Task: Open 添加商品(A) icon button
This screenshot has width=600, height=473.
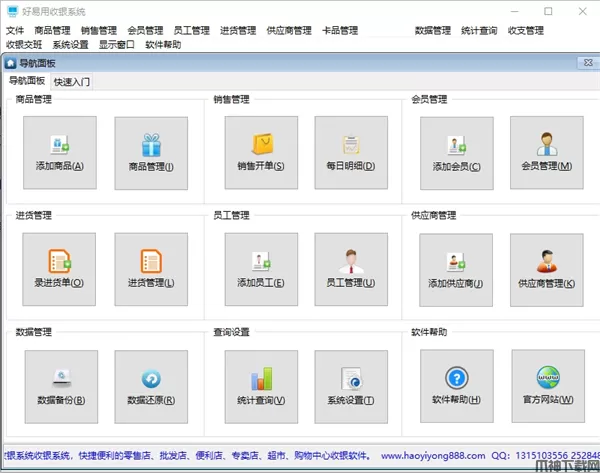Action: pos(60,153)
